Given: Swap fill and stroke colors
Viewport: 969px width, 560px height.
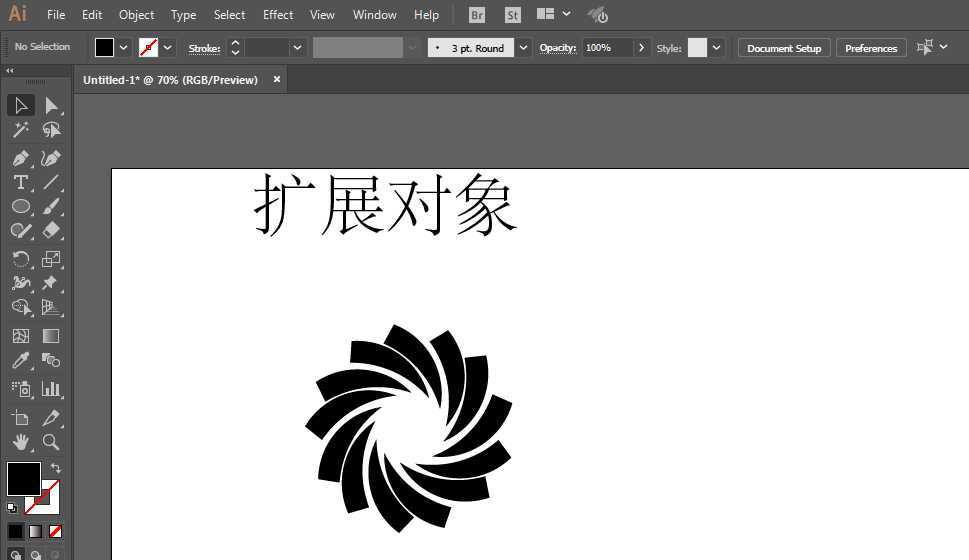Looking at the screenshot, I should click(x=55, y=468).
